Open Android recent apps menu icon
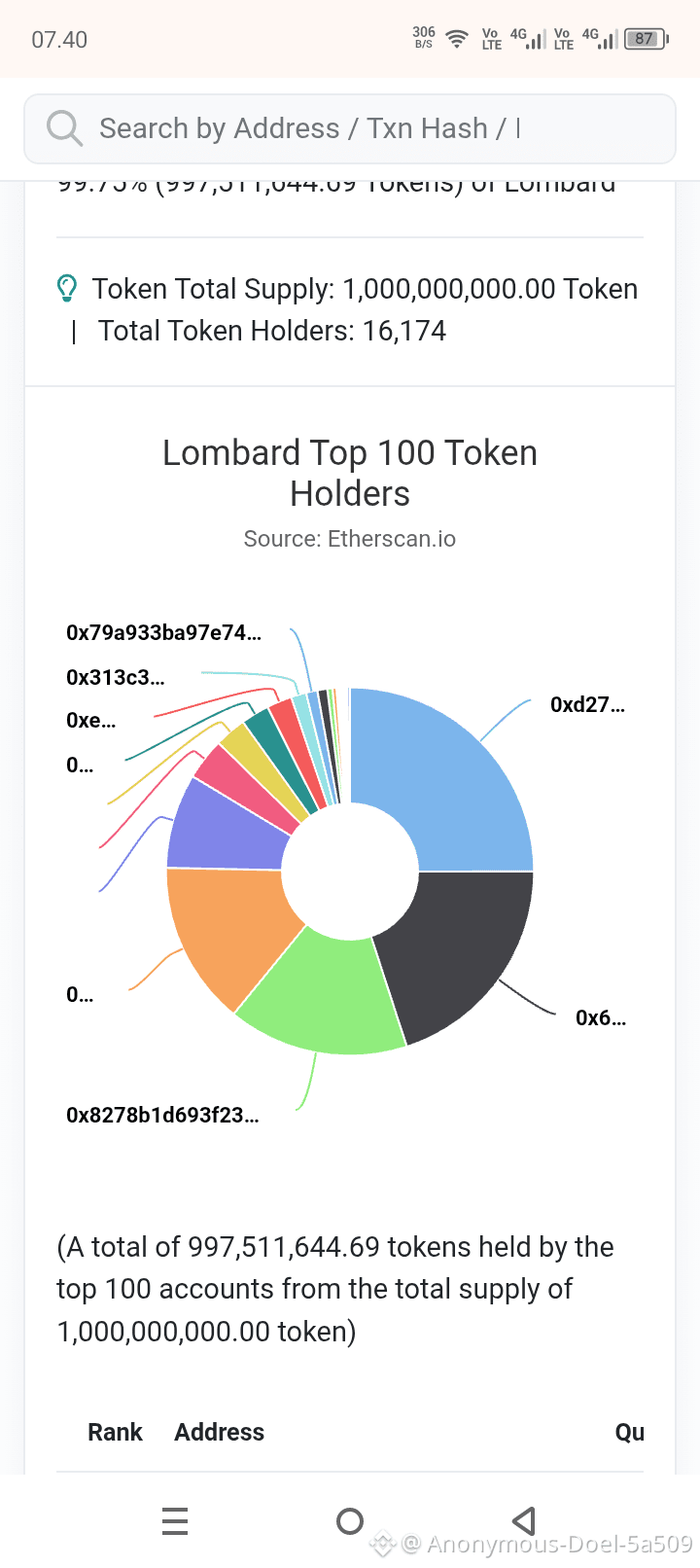Screen dimensions: 700x1568 175,1520
